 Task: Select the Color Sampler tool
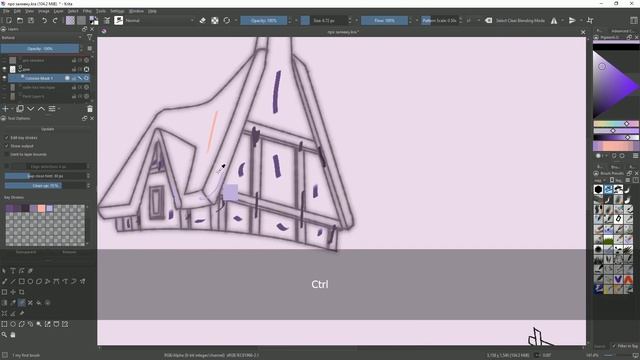(13, 303)
